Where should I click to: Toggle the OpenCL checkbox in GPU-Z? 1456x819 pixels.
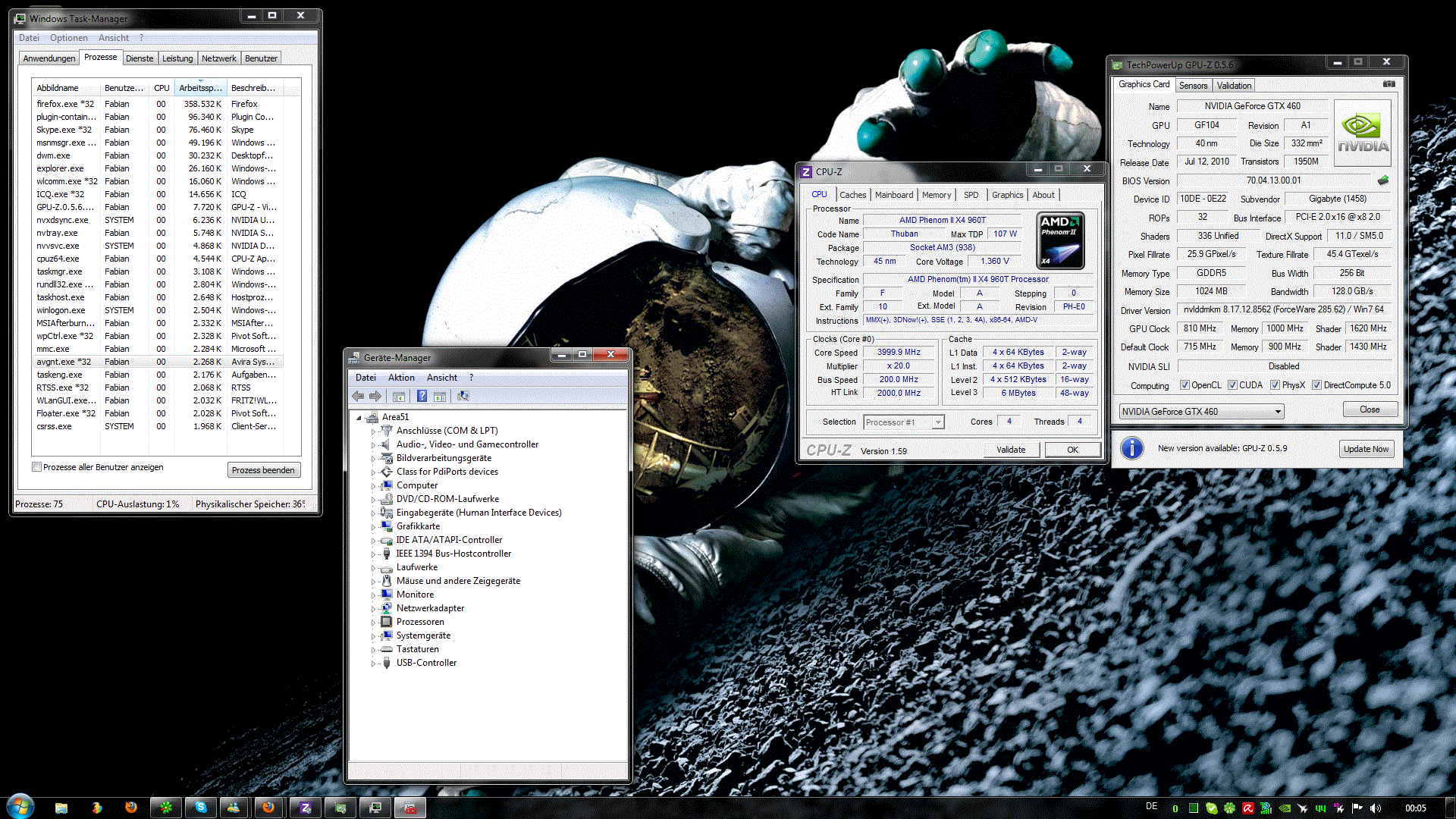[1185, 385]
